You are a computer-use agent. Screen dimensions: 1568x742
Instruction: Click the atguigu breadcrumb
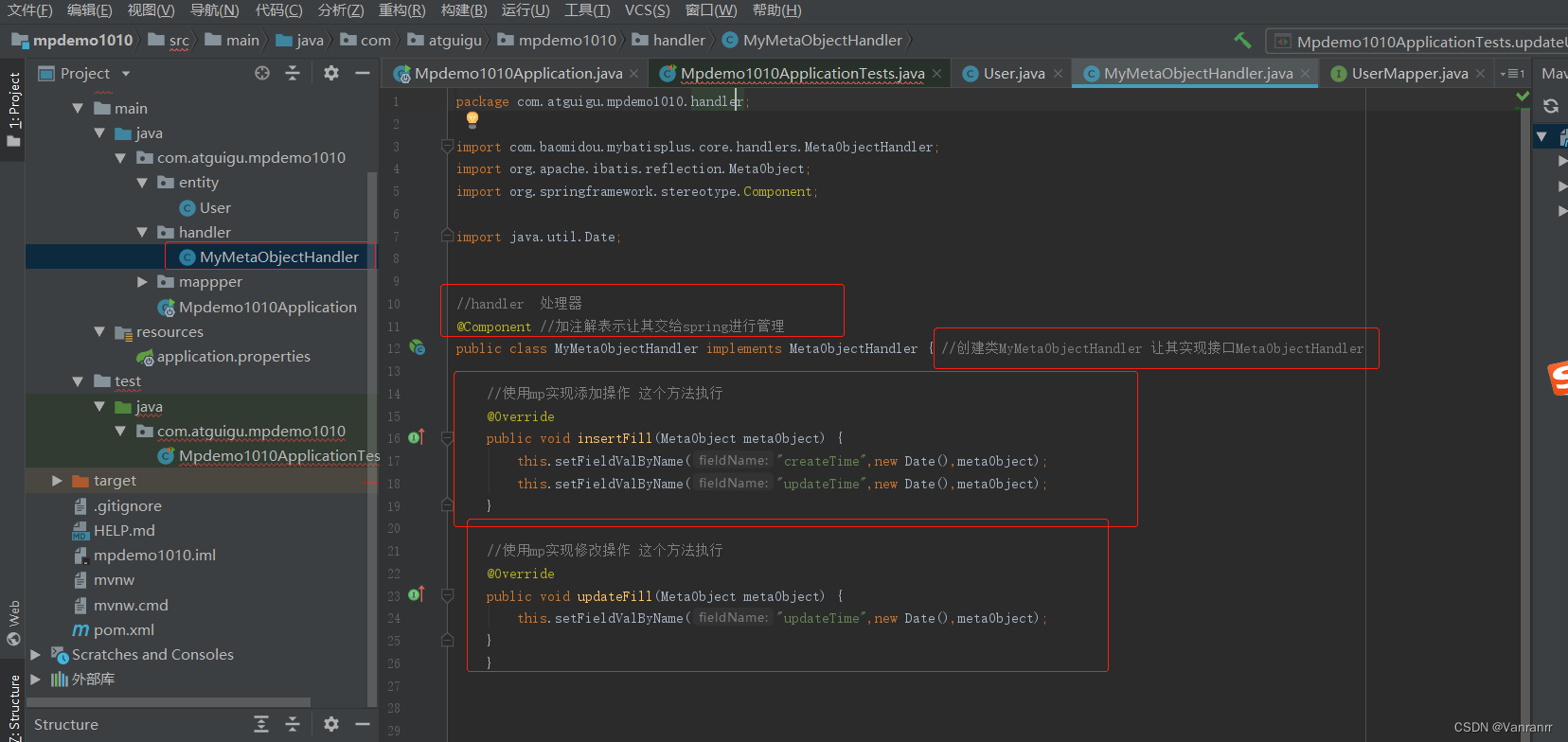click(x=445, y=40)
